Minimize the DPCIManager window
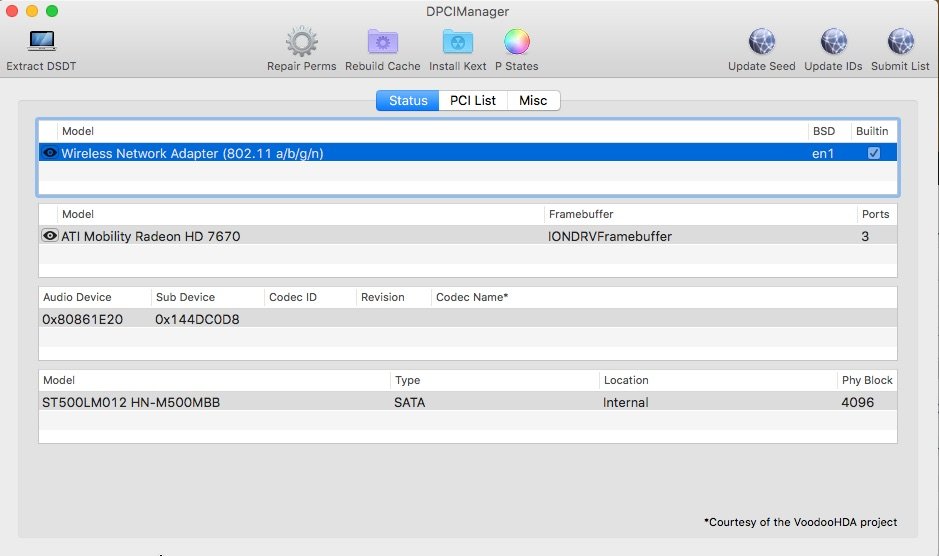The image size is (939, 556). tap(32, 11)
